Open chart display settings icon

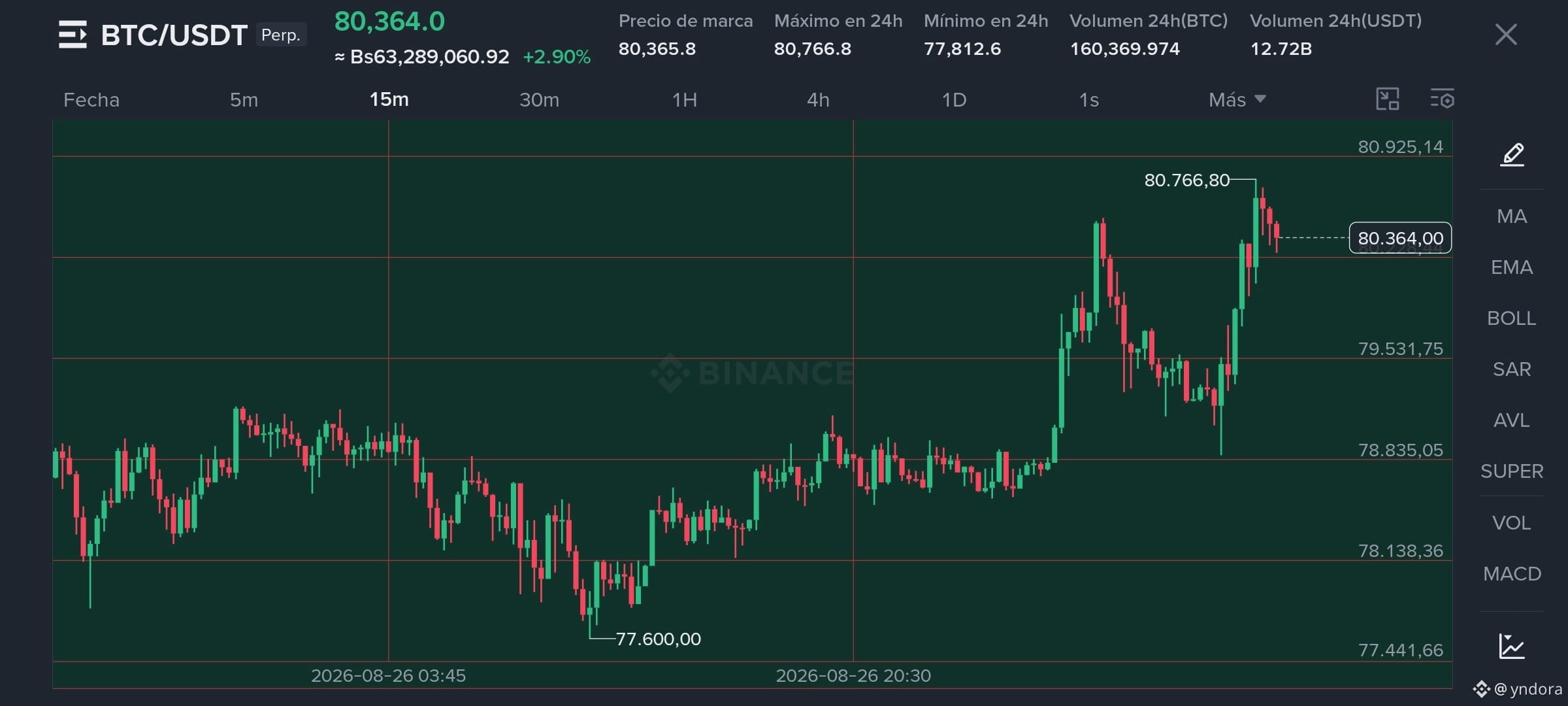point(1442,99)
